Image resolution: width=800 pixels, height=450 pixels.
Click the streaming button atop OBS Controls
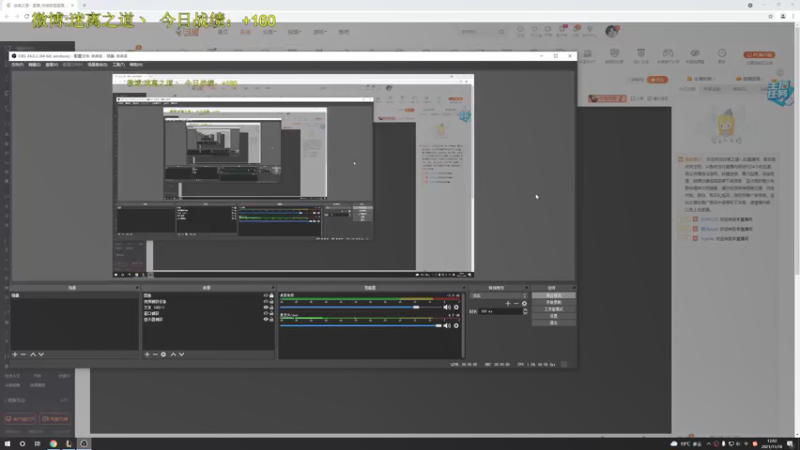pos(554,295)
